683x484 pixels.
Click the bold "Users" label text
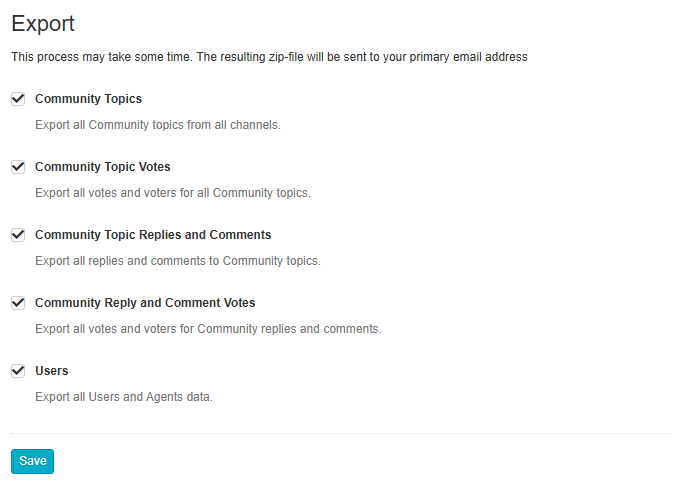pos(52,371)
